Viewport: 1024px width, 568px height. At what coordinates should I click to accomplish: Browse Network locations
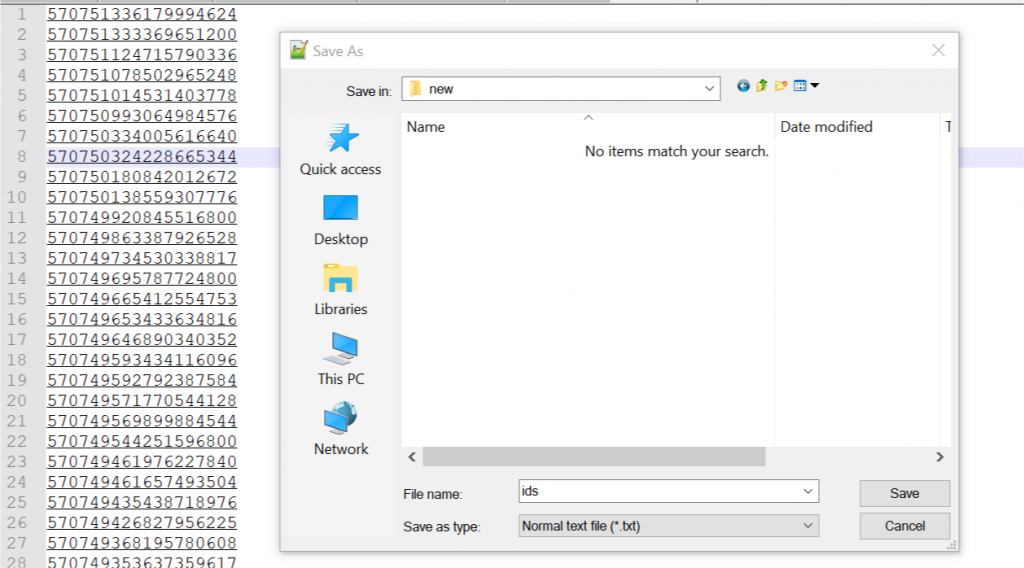341,430
